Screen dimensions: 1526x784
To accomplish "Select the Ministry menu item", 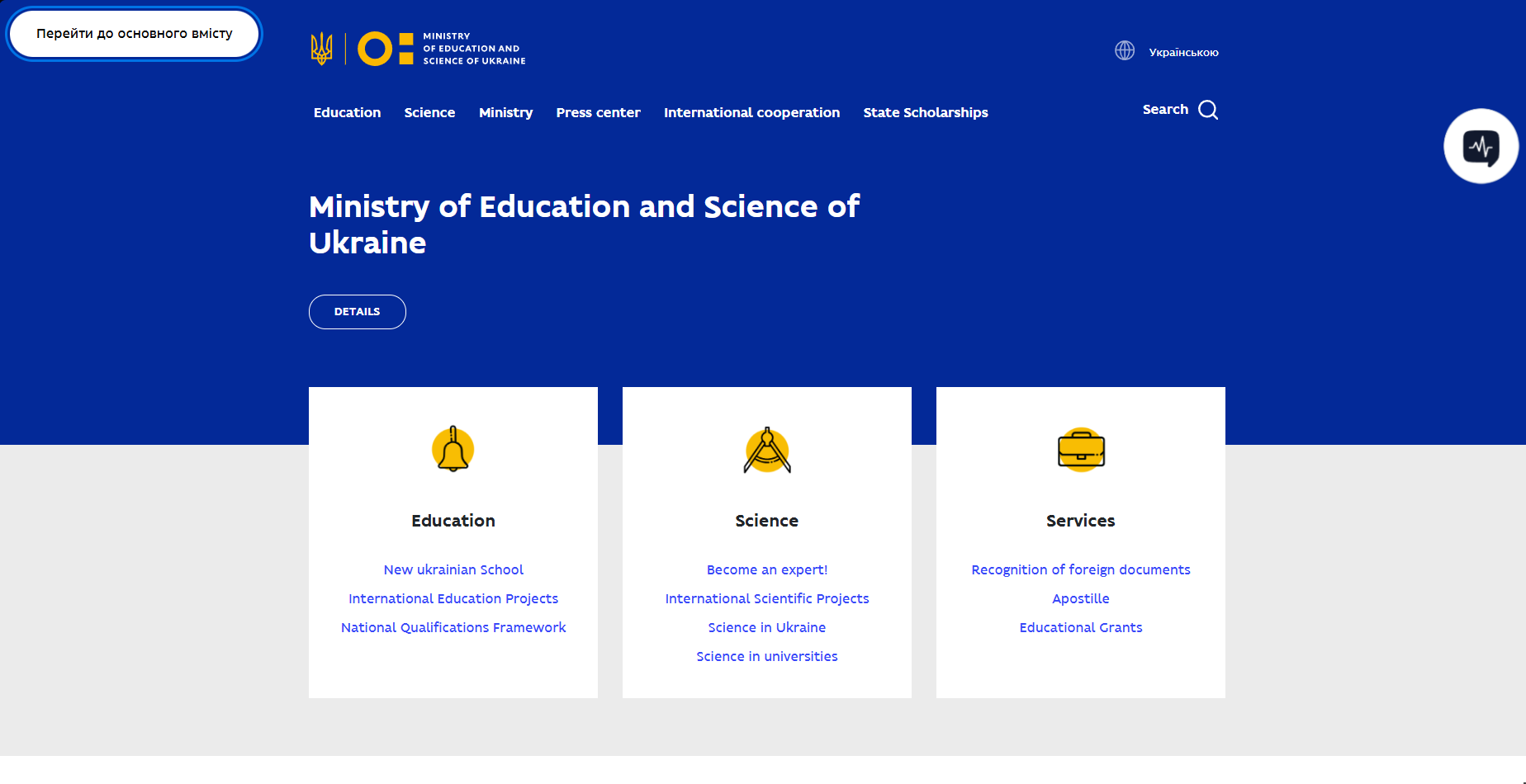I will coord(505,112).
